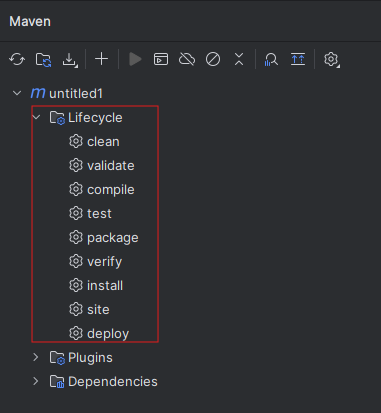Screen dimensions: 381x413
Task: Click the Plugins folder icon
Action: [x=57, y=358]
